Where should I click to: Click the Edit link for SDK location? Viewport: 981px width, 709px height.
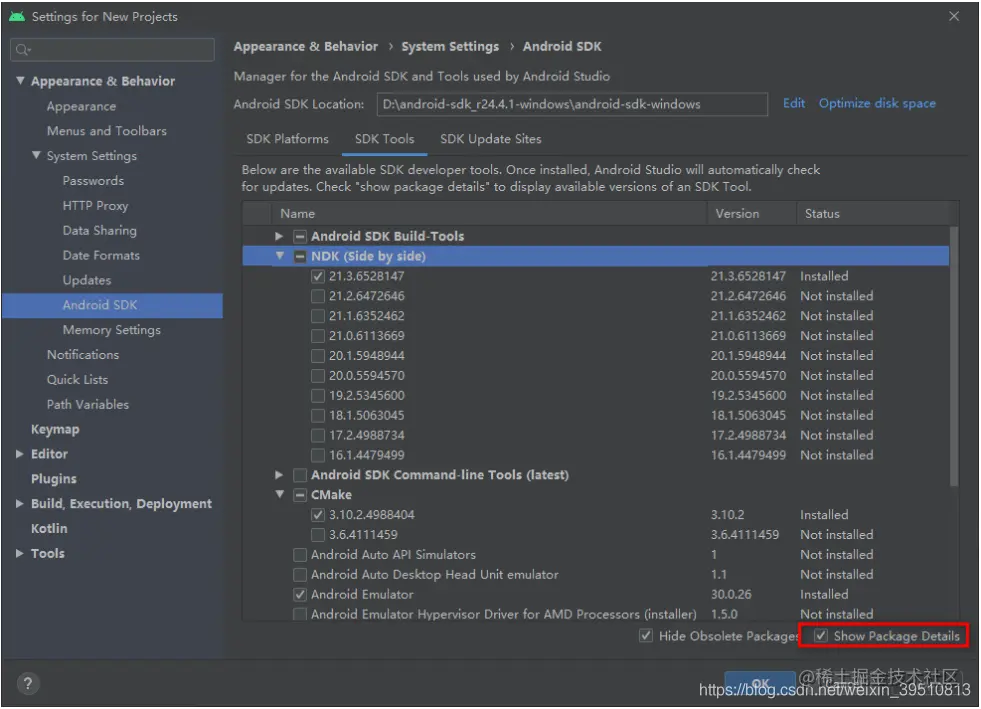(793, 103)
